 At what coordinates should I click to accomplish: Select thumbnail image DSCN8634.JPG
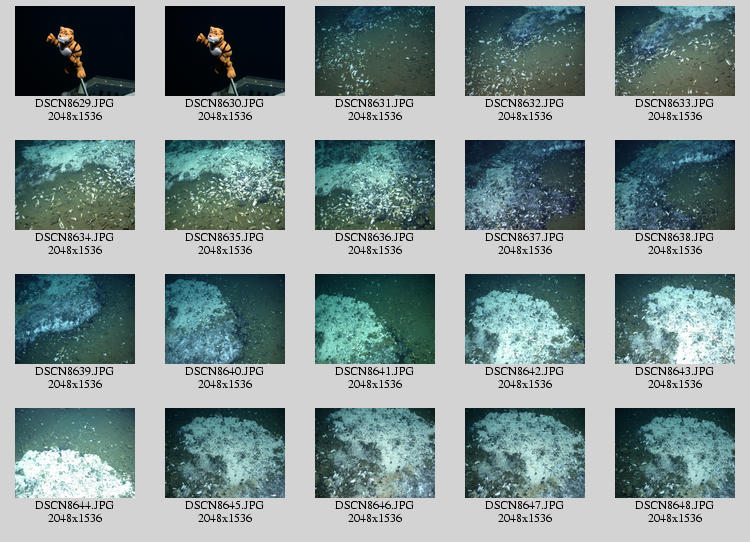click(x=75, y=185)
